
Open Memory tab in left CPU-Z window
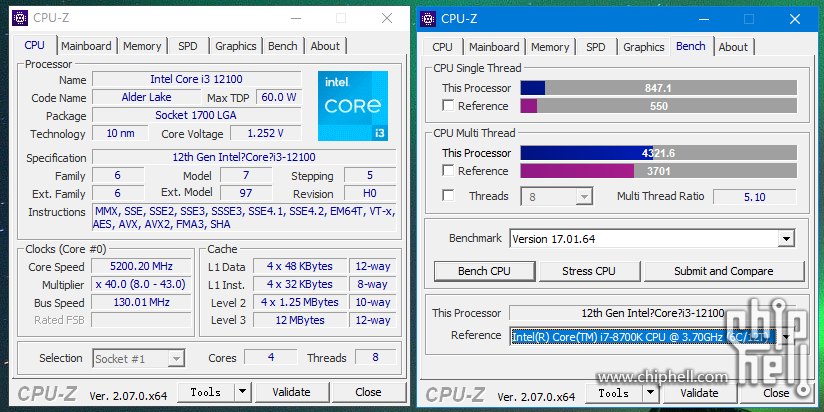pos(142,46)
